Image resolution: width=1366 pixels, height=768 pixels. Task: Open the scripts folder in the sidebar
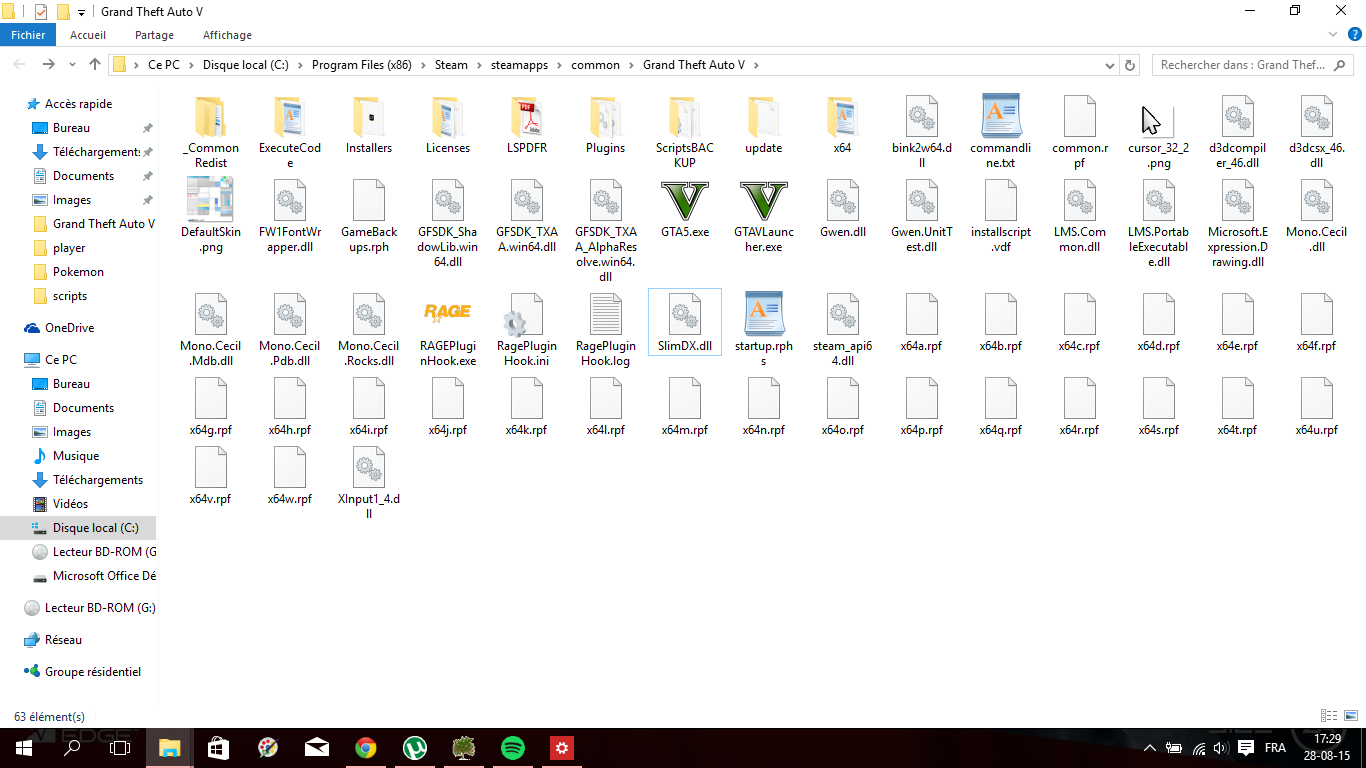tap(70, 296)
